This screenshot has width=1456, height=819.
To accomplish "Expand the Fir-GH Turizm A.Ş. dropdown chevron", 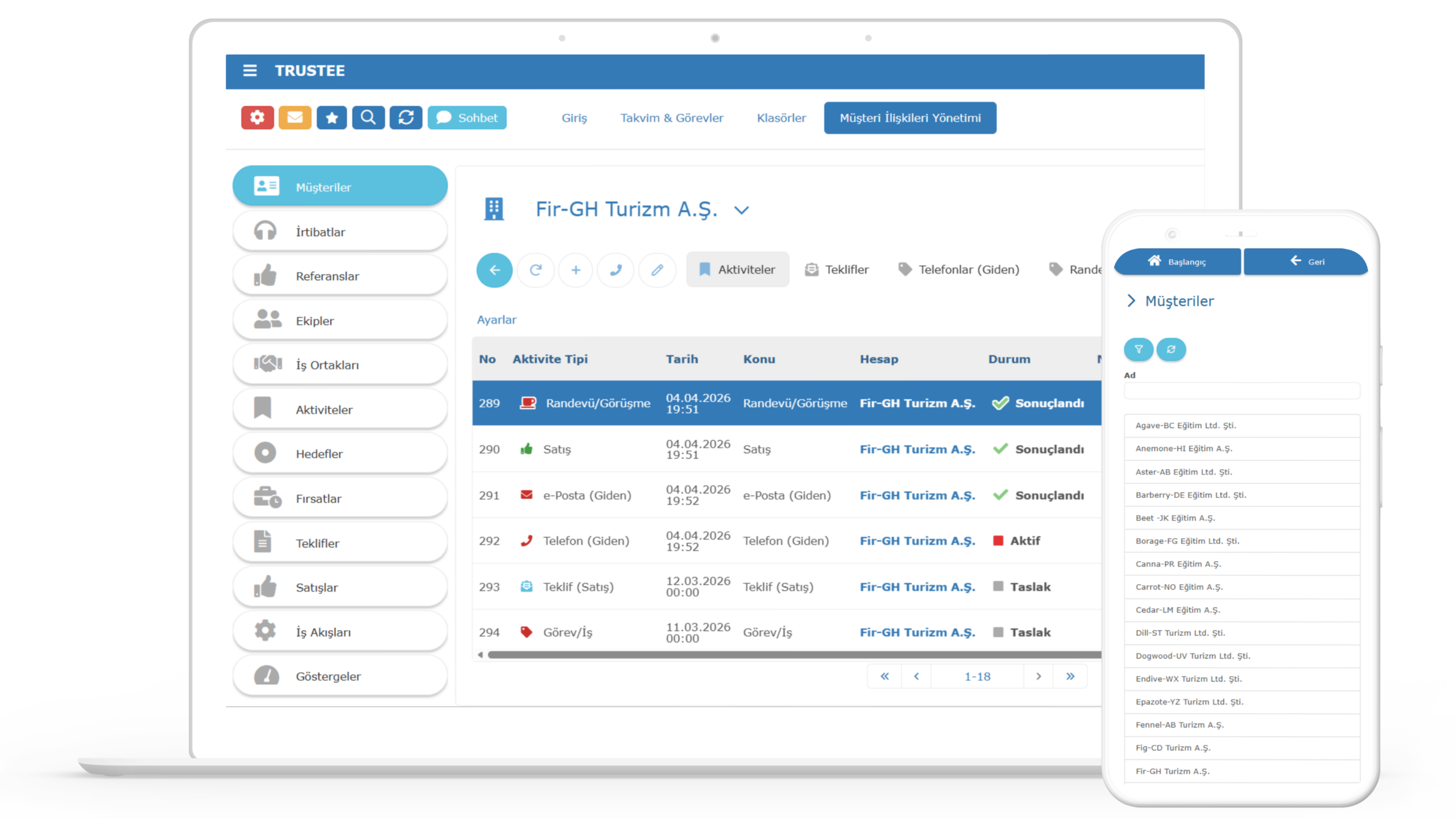I will (x=741, y=210).
